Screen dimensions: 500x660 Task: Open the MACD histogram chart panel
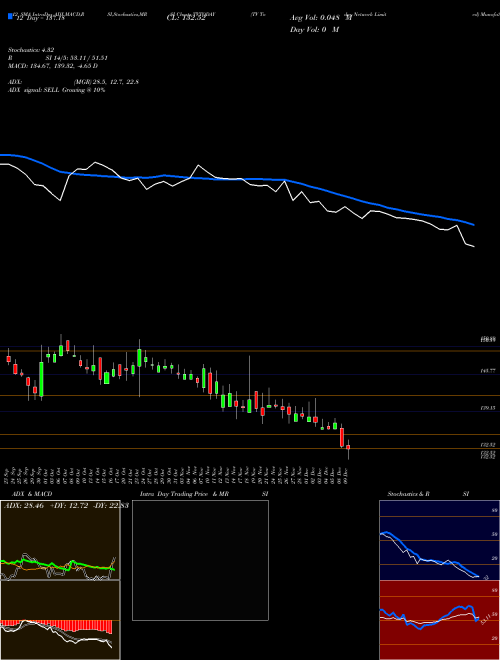coord(60,620)
